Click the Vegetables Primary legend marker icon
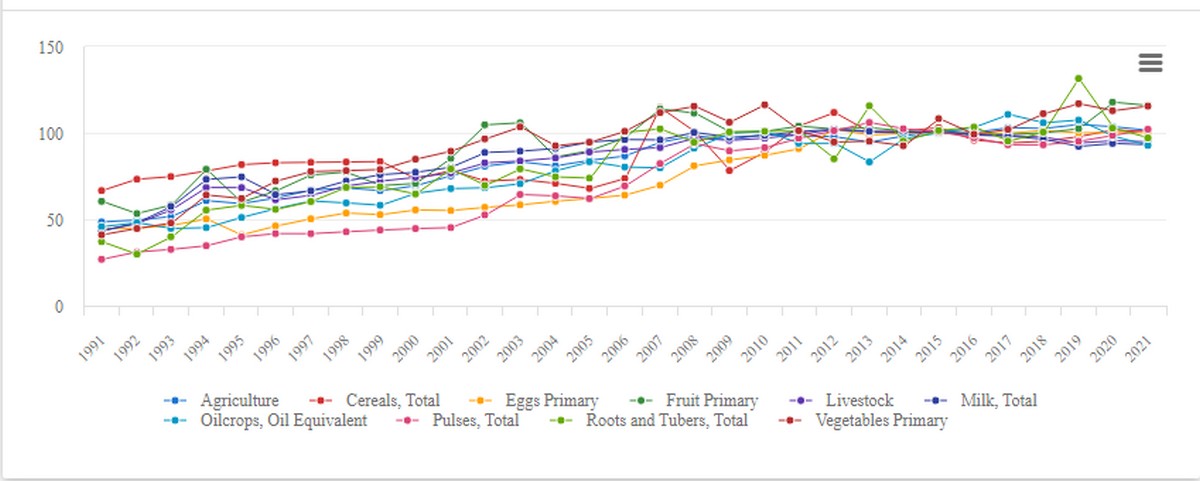 (x=790, y=421)
